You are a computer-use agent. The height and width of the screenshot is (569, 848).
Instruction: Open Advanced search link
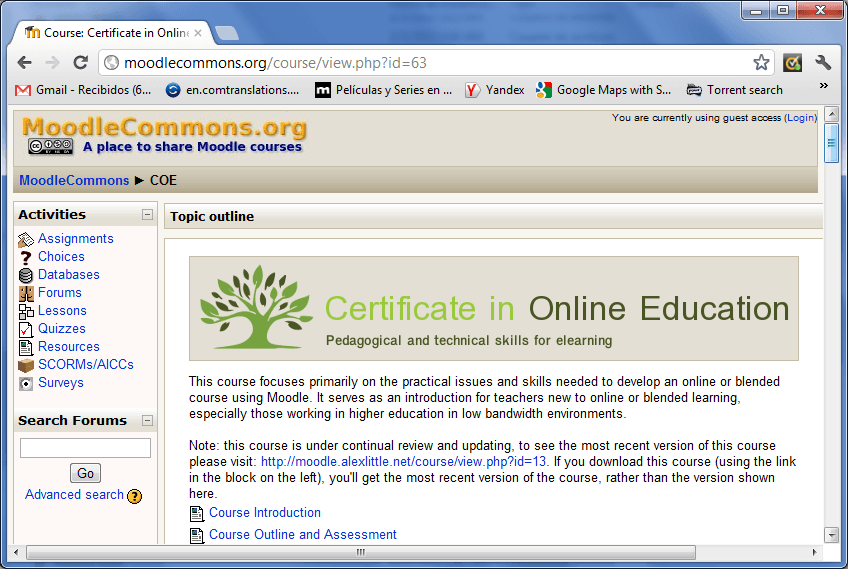(74, 494)
